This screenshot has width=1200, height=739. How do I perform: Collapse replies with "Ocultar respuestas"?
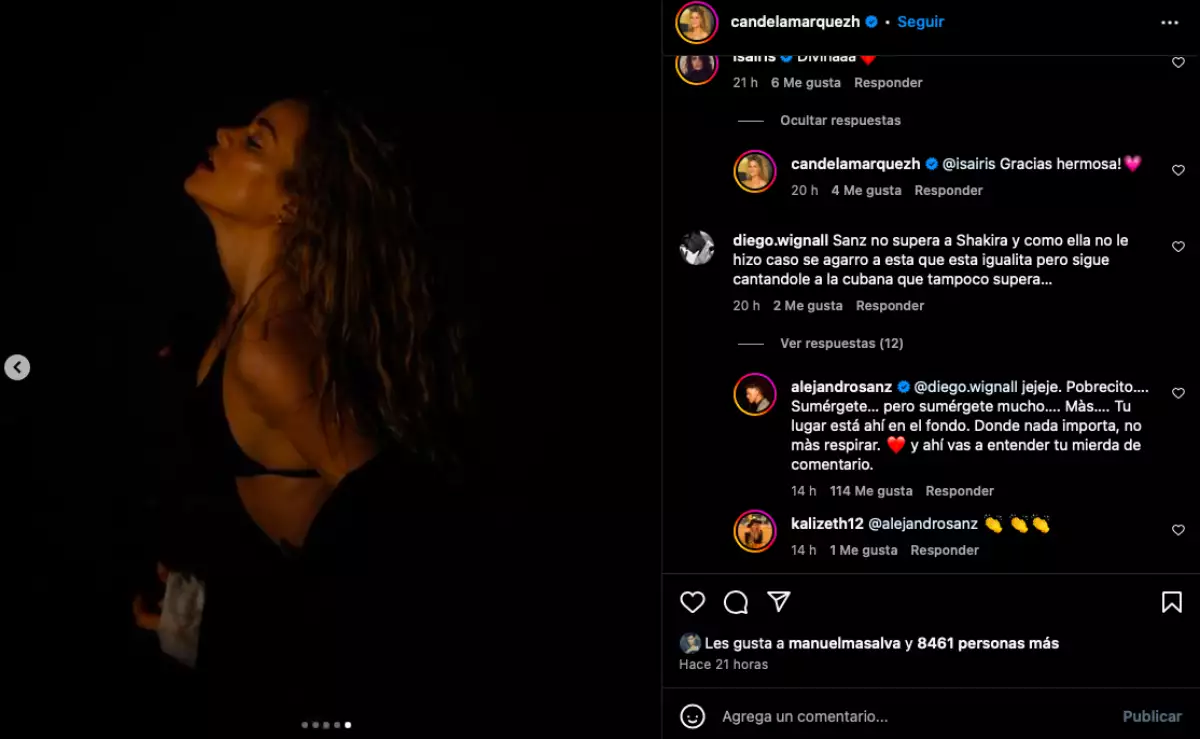[x=840, y=120]
